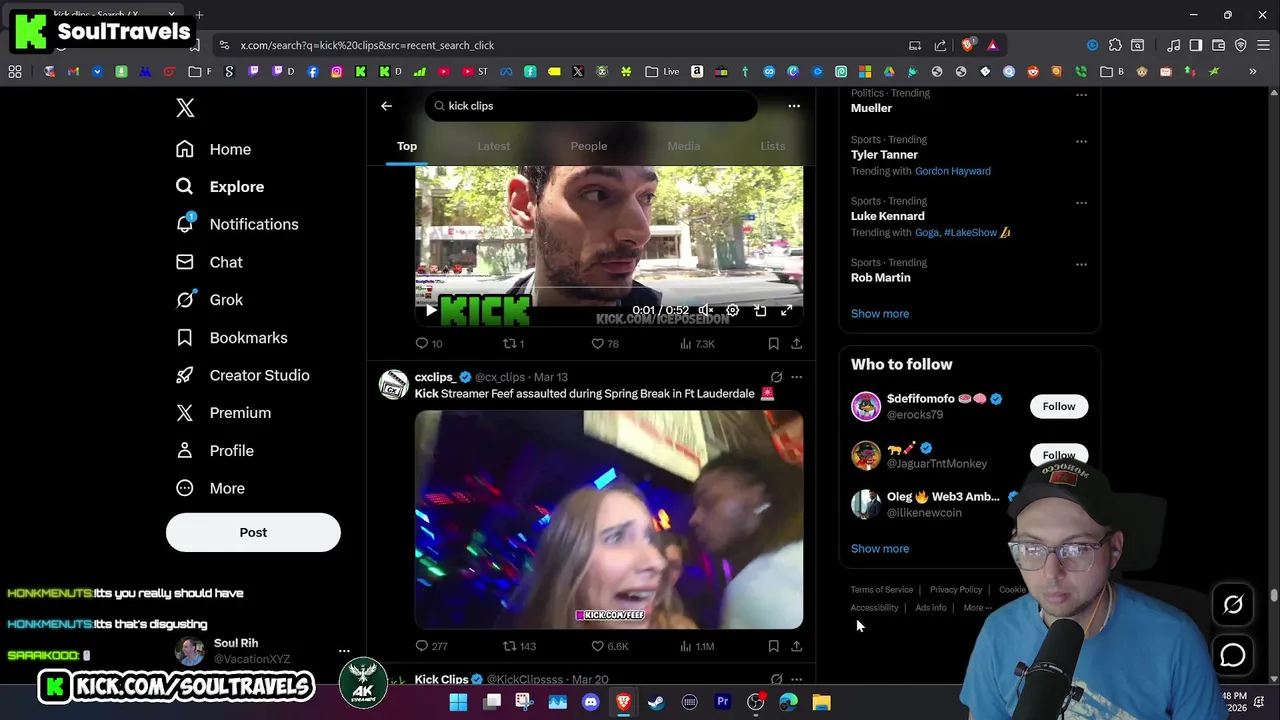The width and height of the screenshot is (1280, 720).
Task: Like the post with 6.6K likes
Action: pos(609,646)
